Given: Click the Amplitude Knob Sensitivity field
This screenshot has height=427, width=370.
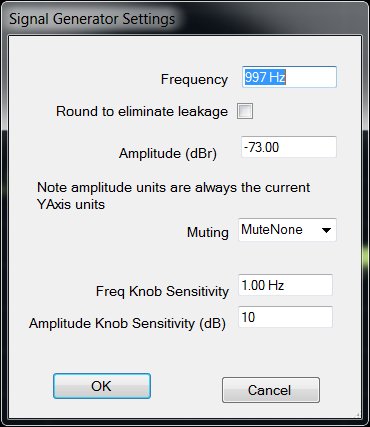Looking at the screenshot, I should pyautogui.click(x=285, y=317).
